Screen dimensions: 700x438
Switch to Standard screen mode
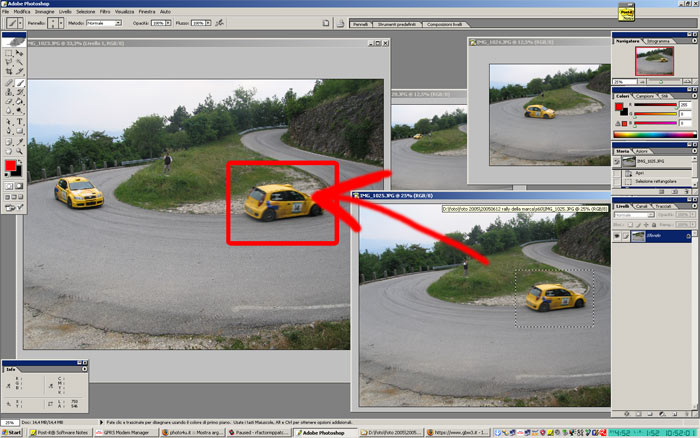[7, 197]
